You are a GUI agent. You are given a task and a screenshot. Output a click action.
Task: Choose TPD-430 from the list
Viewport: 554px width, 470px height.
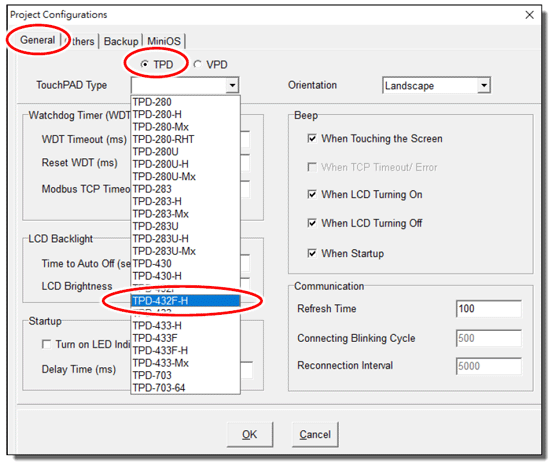point(185,264)
